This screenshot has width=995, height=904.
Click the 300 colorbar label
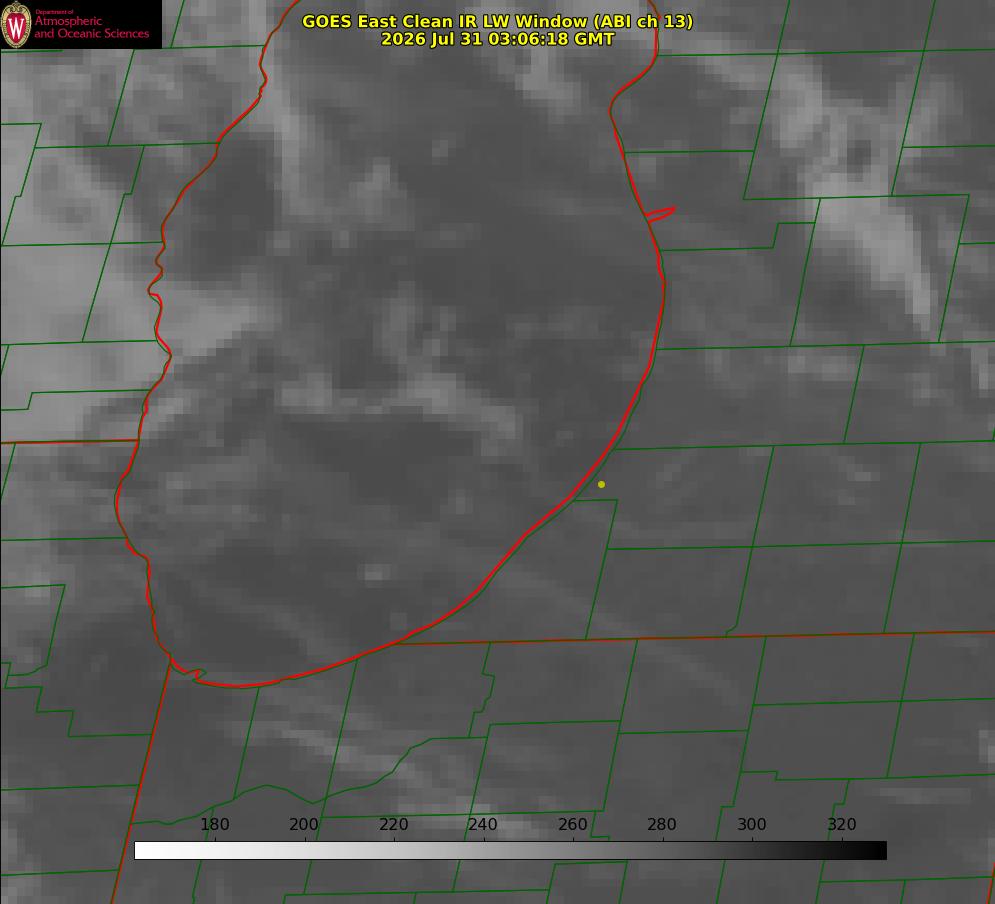click(x=751, y=824)
